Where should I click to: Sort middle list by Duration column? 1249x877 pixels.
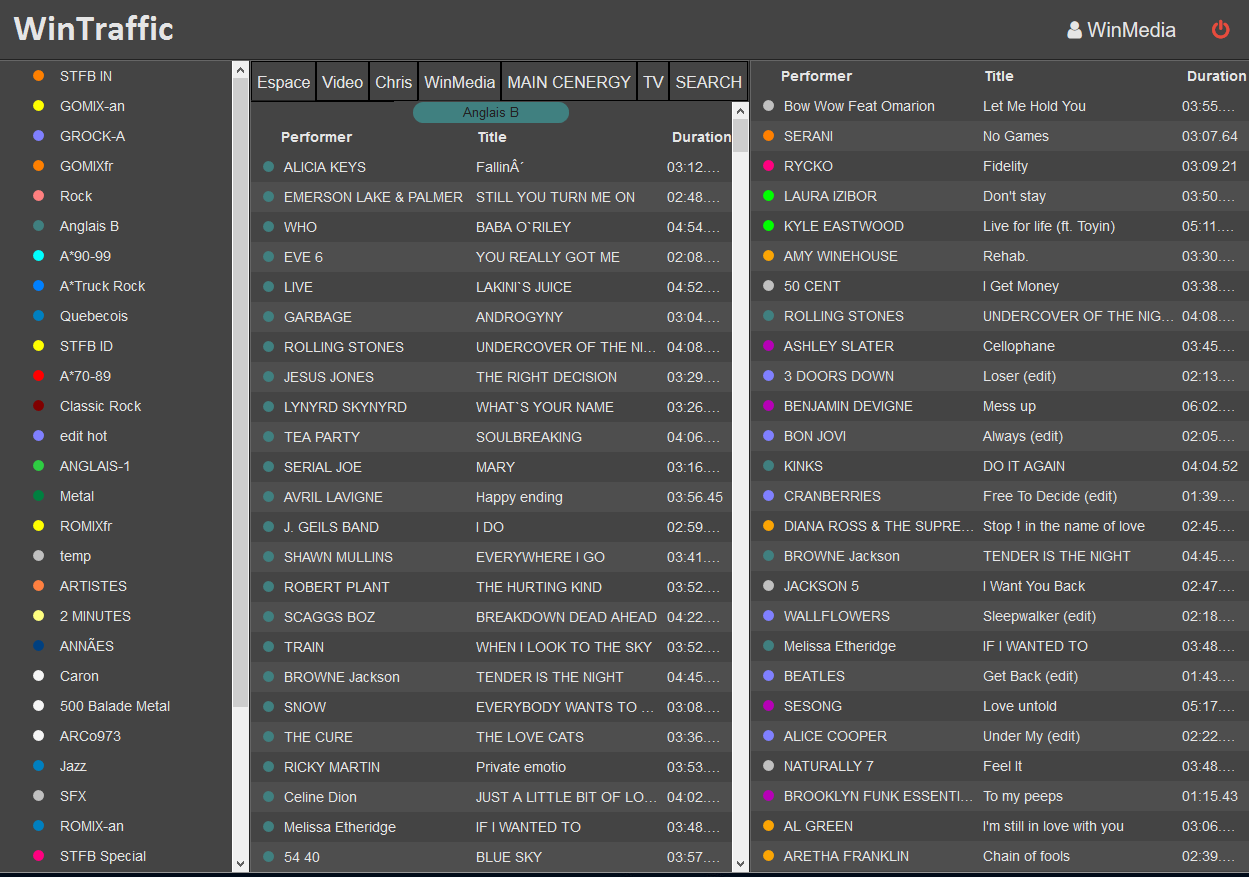pos(700,137)
